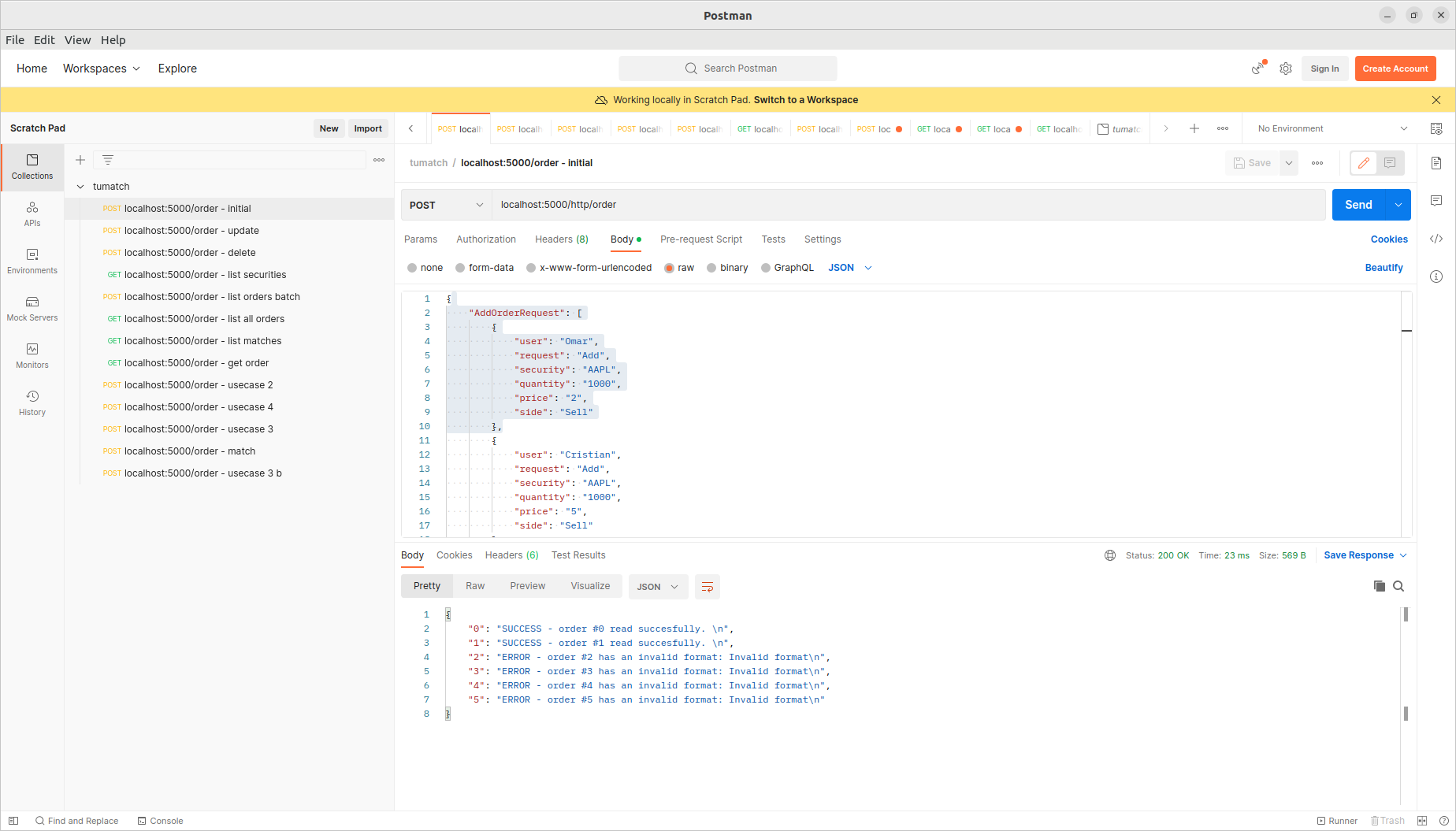The image size is (1456, 831).
Task: Click the request URL field
Action: tap(908, 205)
